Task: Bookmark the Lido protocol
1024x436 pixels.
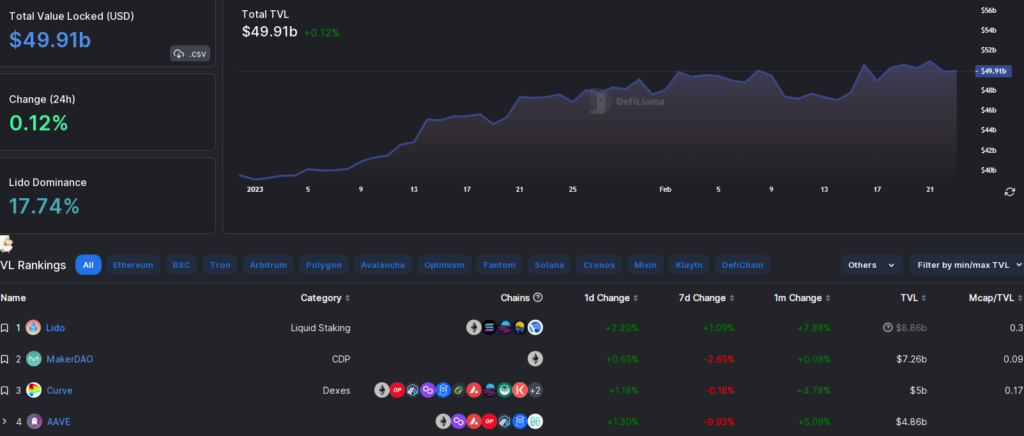Action: [5, 328]
